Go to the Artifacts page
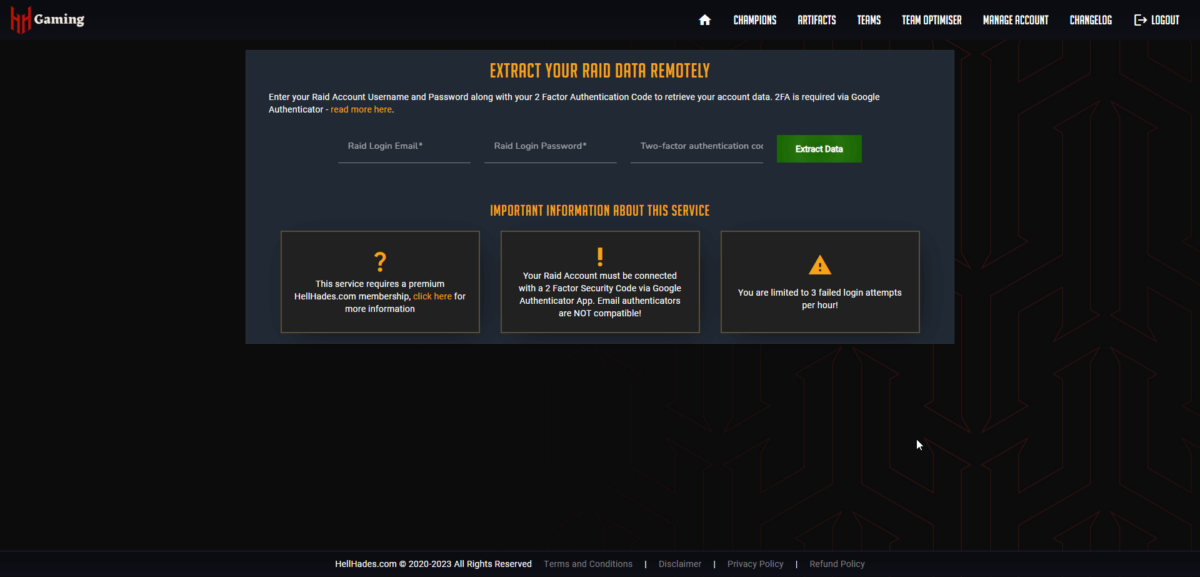Screen dimensions: 1200x577 click(x=816, y=20)
